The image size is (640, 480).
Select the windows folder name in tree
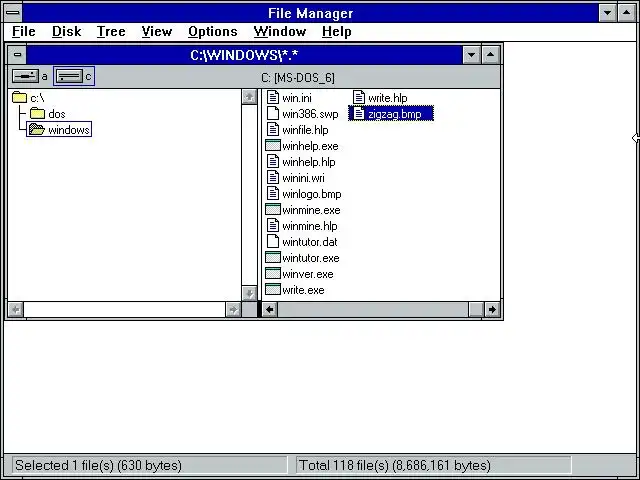click(x=69, y=130)
